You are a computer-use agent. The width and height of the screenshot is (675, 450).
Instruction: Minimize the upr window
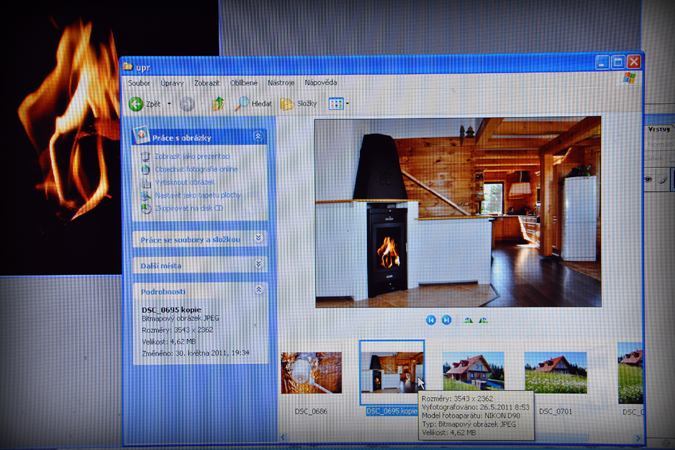pos(602,62)
